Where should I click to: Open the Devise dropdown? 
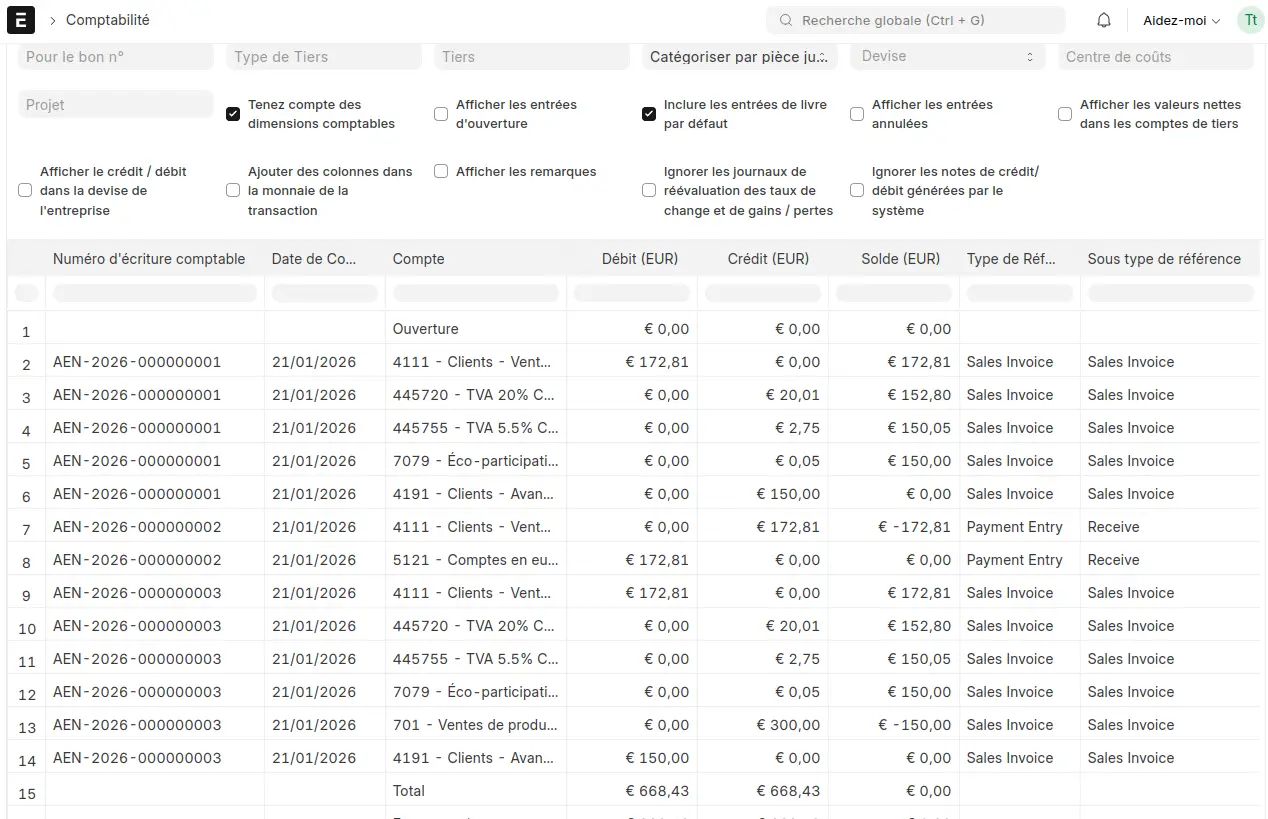948,57
